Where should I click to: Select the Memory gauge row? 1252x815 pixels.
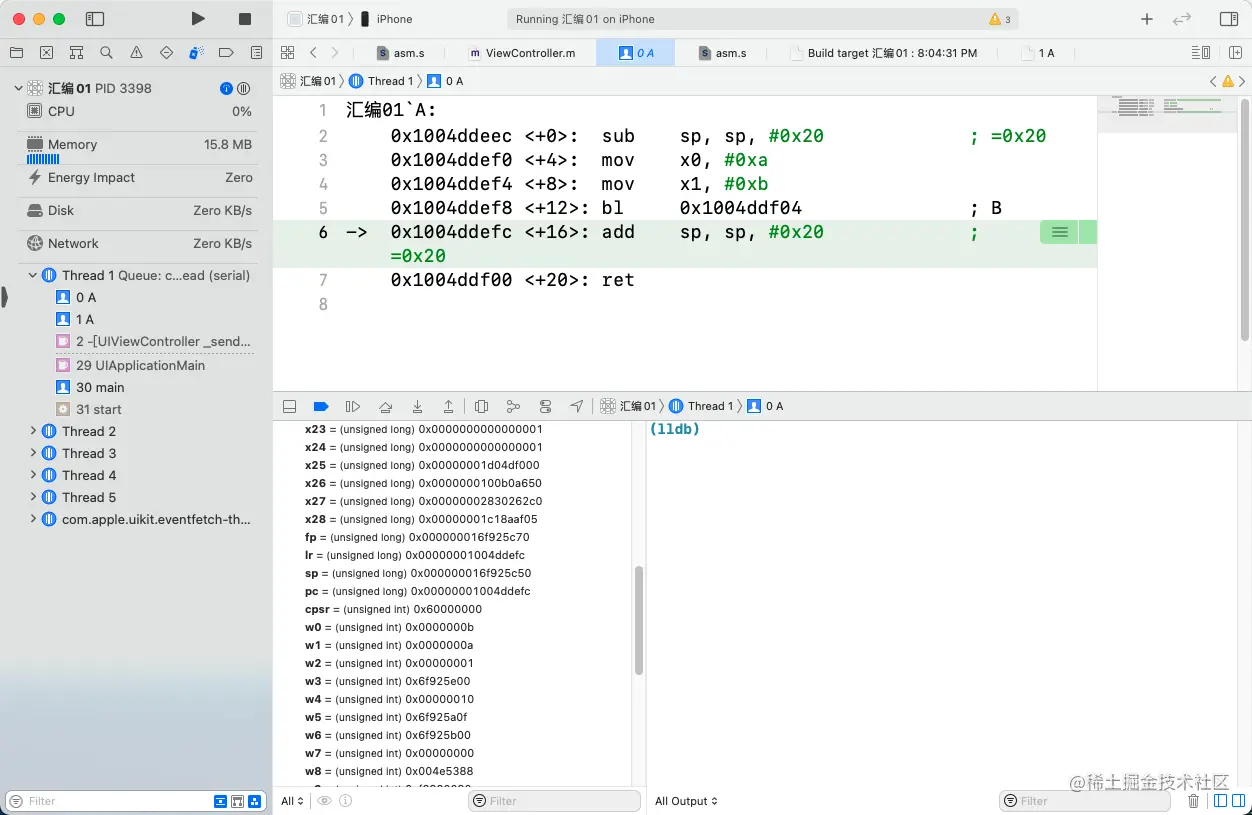139,149
